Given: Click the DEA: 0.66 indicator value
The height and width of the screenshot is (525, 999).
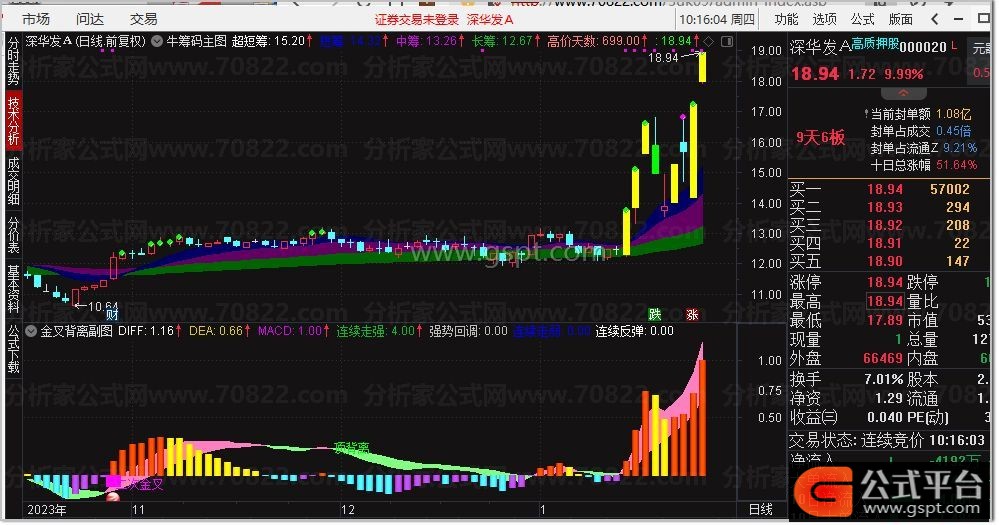Looking at the screenshot, I should point(220,331).
